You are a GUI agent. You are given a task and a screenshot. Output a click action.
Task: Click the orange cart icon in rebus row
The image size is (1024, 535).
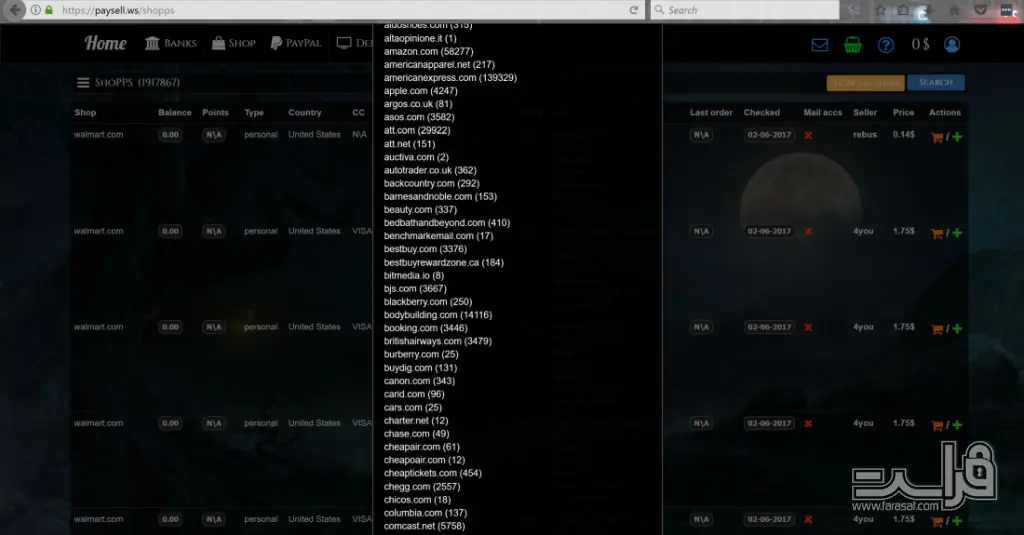point(936,137)
